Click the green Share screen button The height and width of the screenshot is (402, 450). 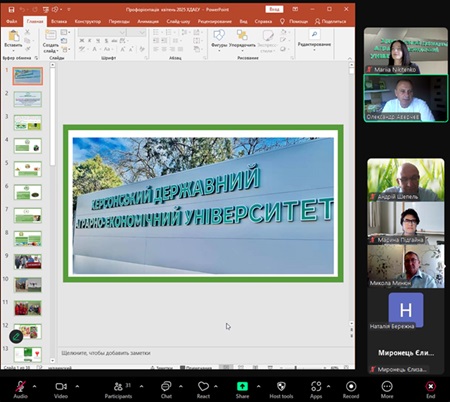click(x=242, y=389)
